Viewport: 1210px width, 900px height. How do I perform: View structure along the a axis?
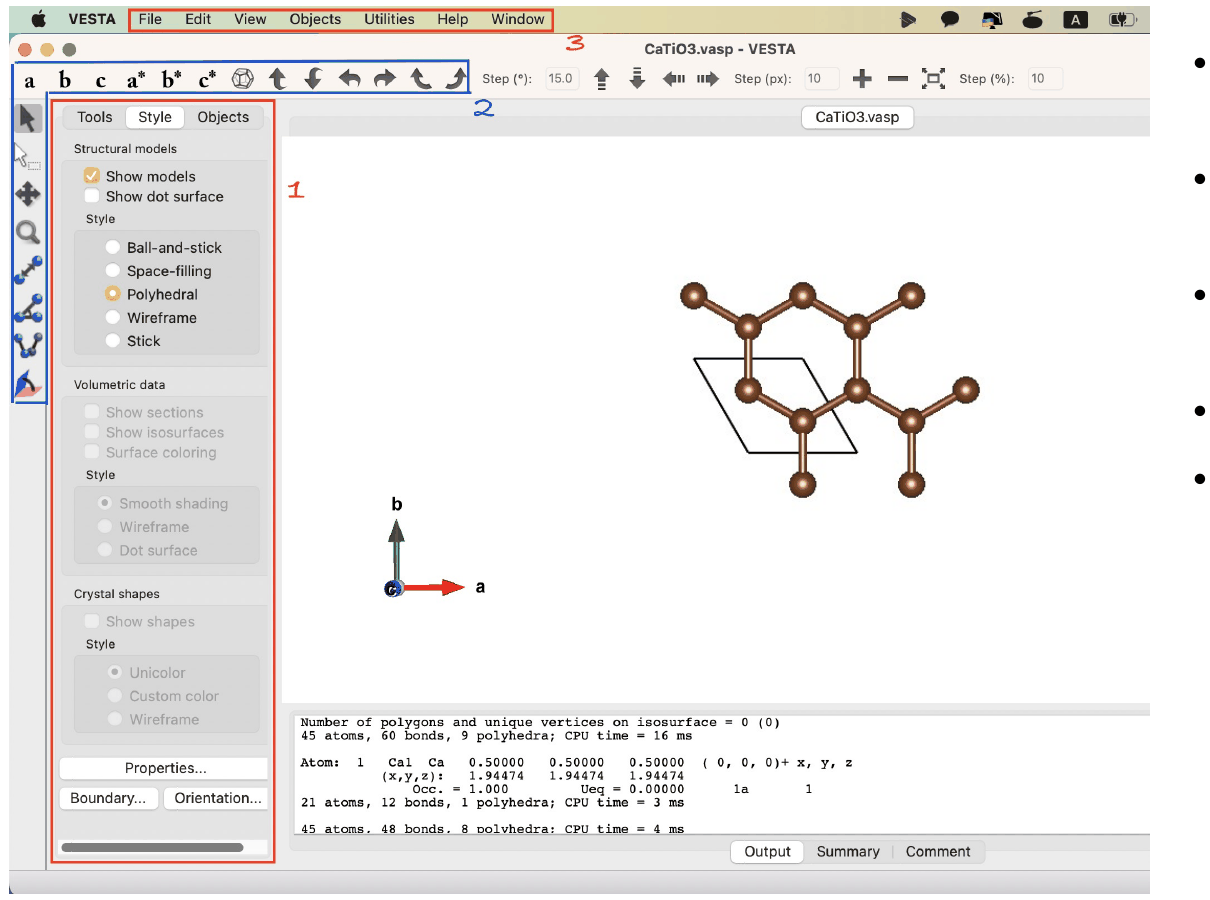pyautogui.click(x=30, y=82)
